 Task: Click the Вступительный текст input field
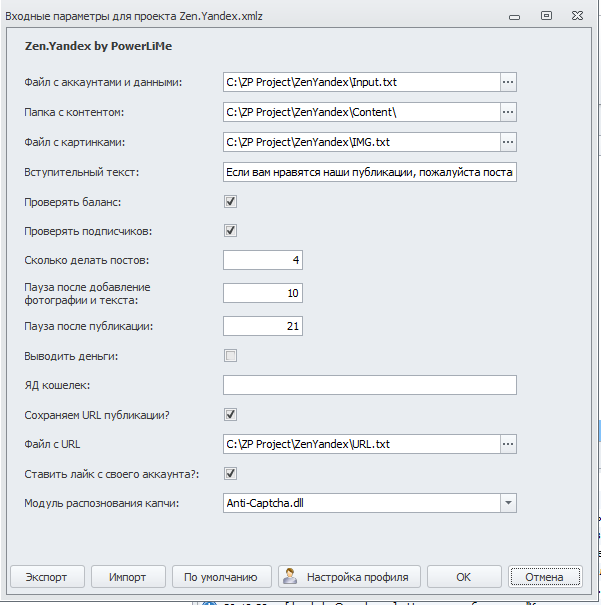click(370, 172)
